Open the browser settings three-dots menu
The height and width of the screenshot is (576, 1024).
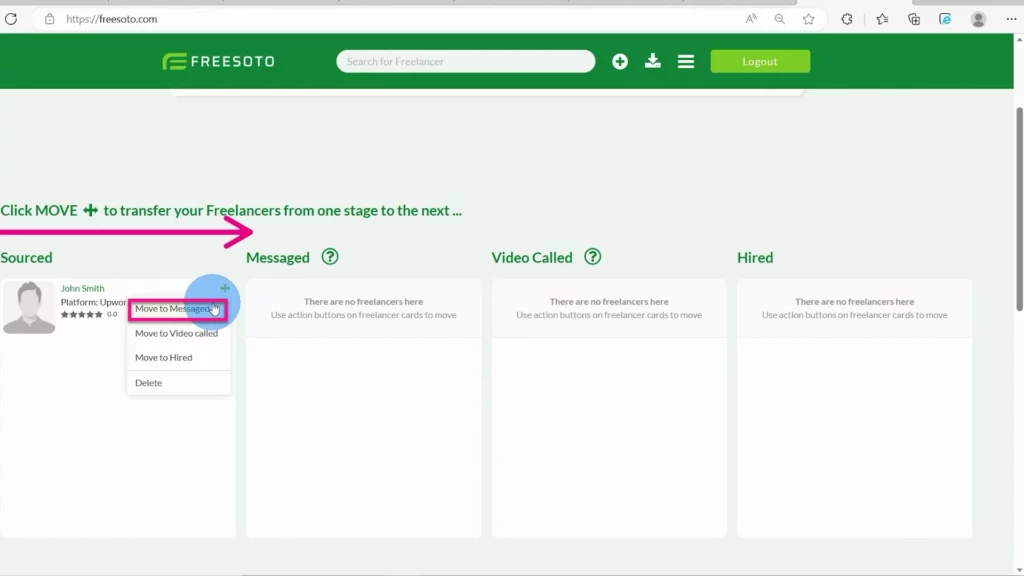pos(1011,19)
